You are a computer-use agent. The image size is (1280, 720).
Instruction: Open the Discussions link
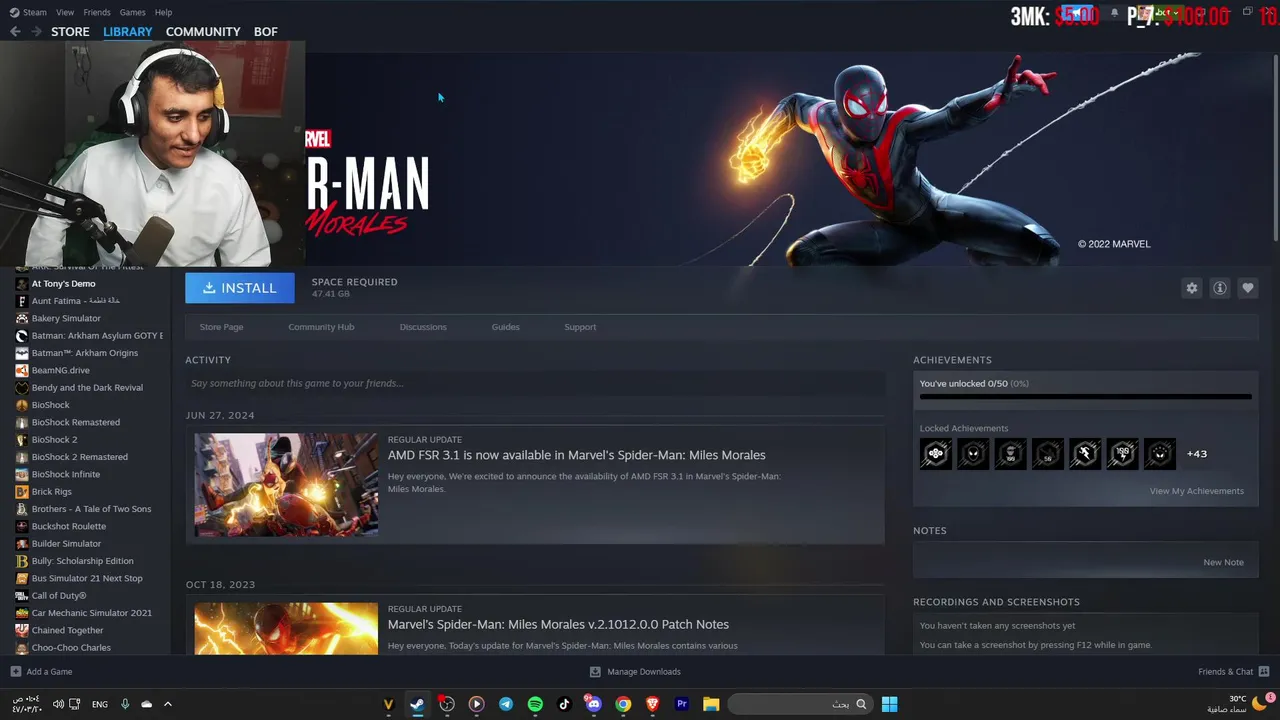tap(423, 327)
